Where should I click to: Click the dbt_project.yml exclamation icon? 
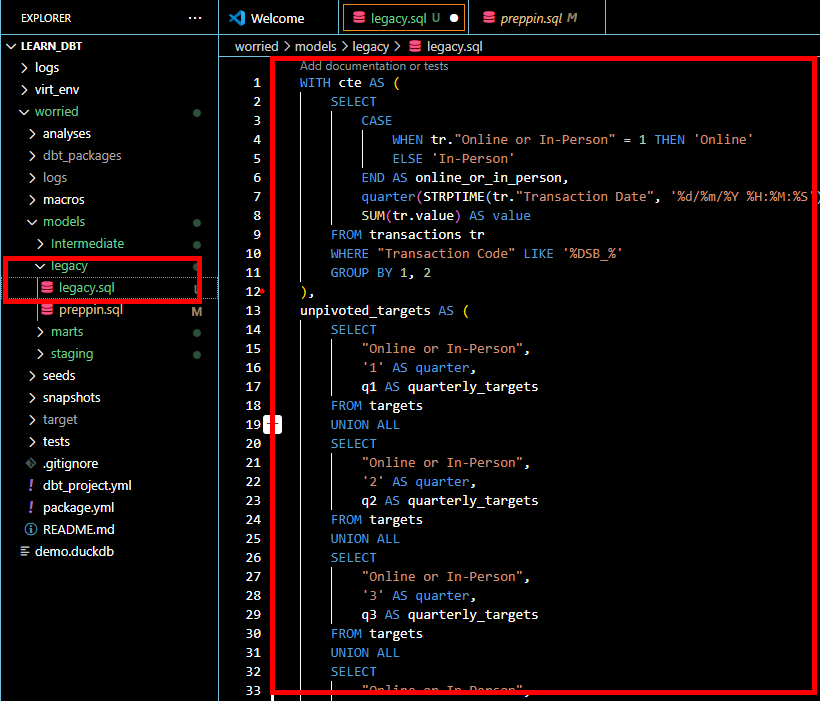tap(31, 485)
